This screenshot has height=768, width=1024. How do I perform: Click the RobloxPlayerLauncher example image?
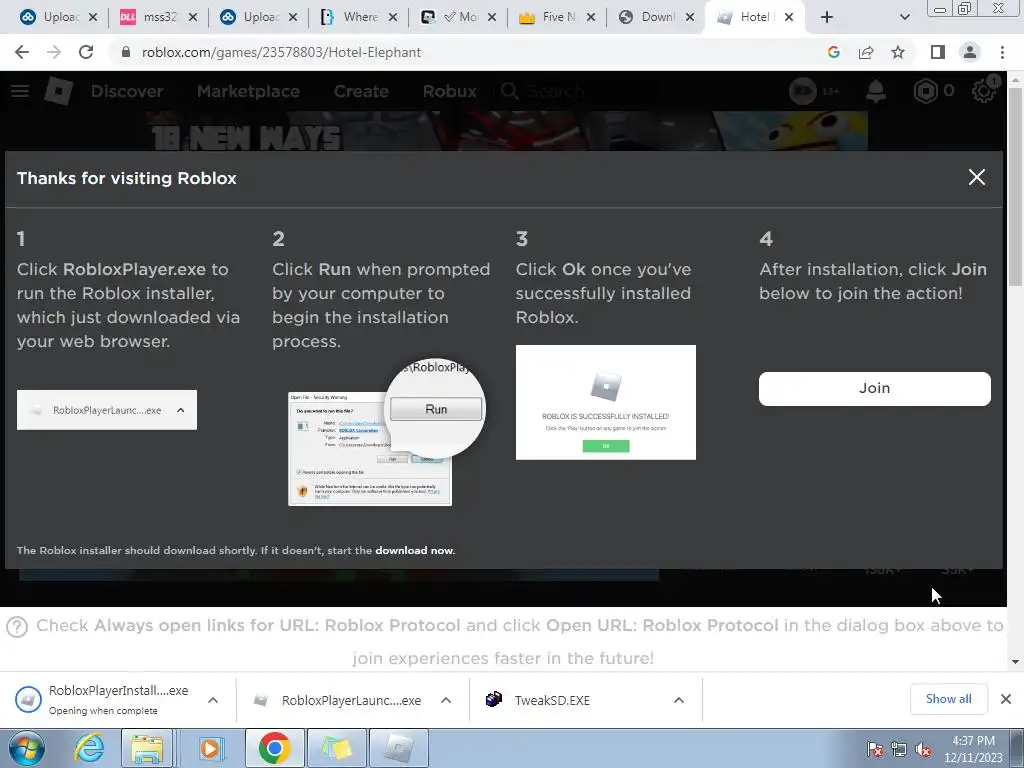tap(107, 410)
